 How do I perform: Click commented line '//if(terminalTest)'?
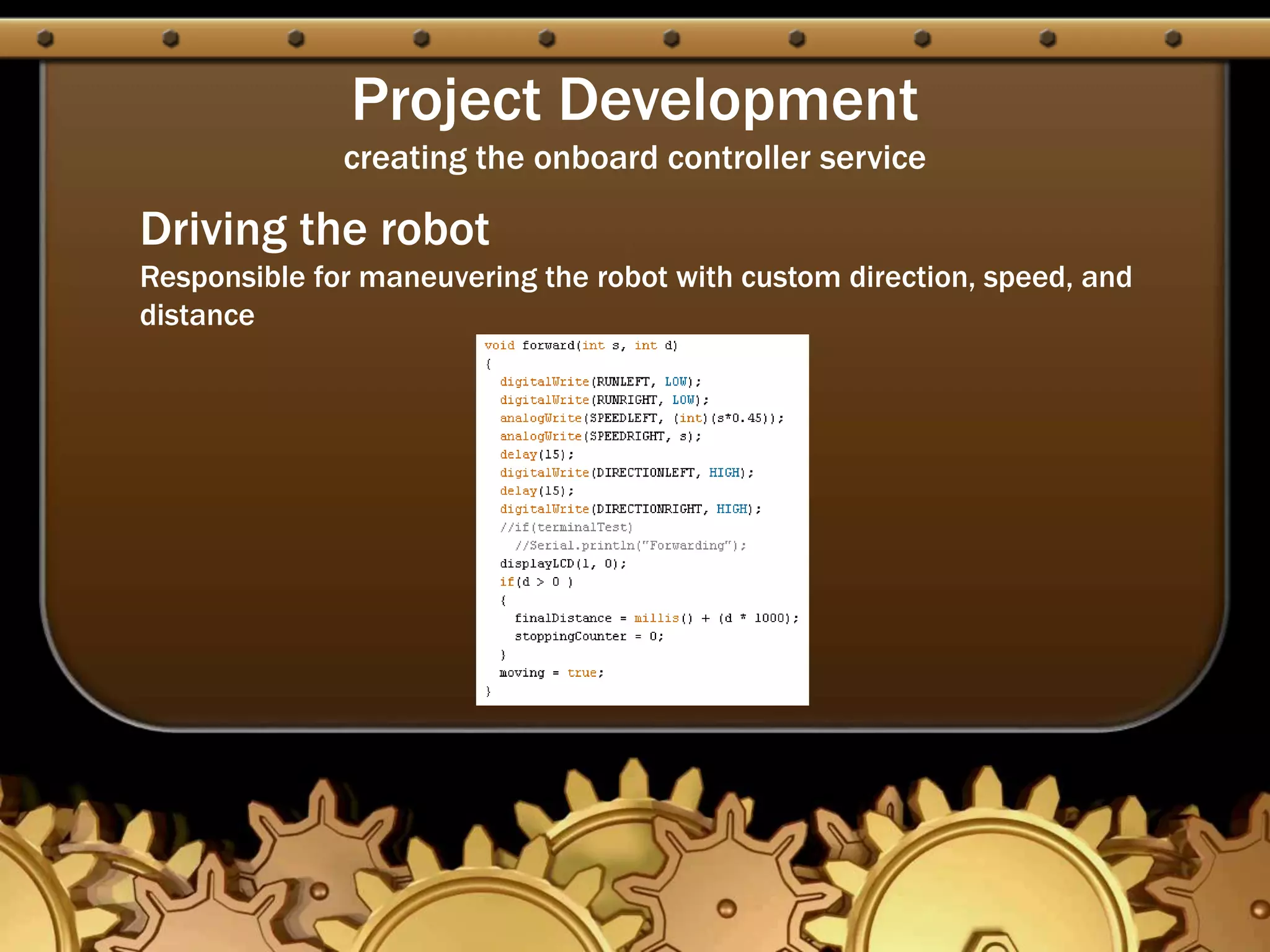[x=566, y=527]
